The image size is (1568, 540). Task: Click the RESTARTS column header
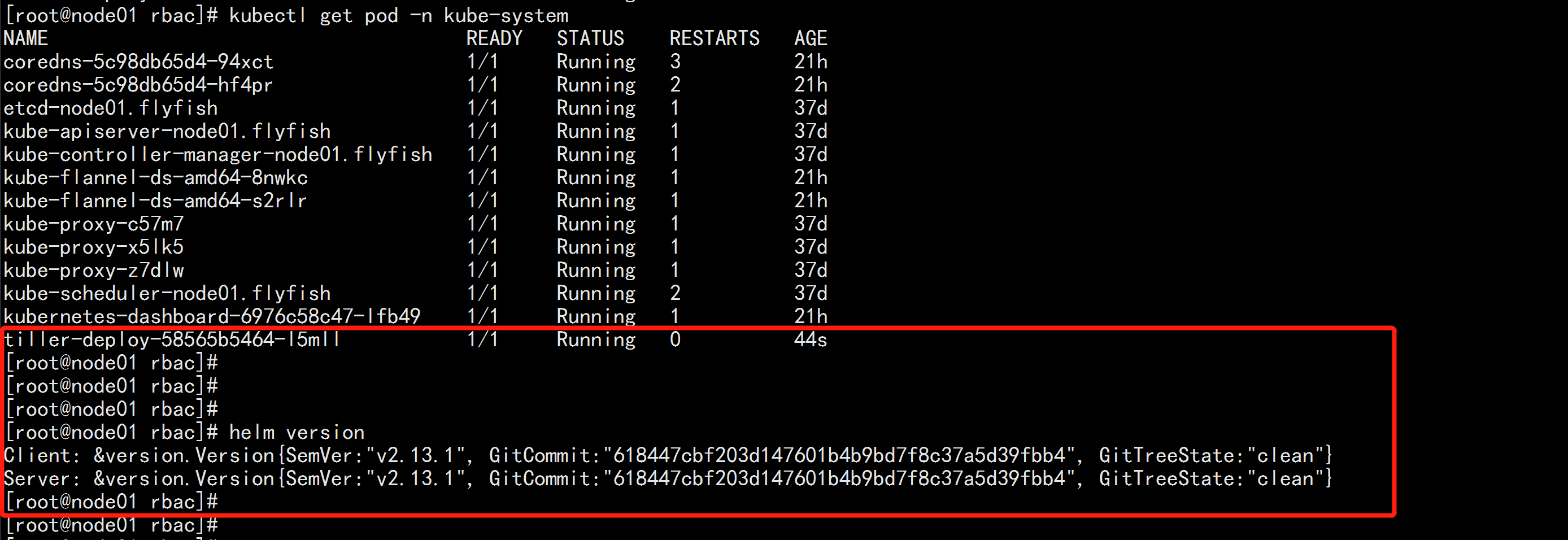pyautogui.click(x=715, y=38)
